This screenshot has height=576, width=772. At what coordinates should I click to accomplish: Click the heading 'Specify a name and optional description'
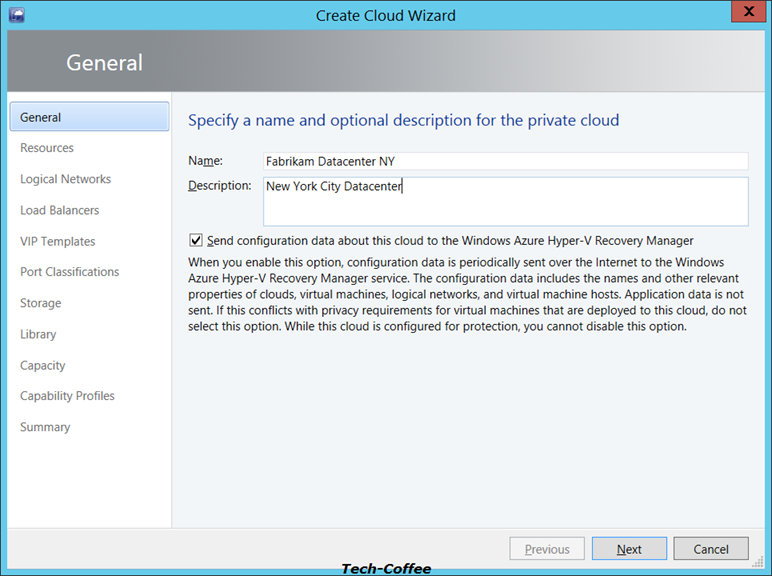(x=403, y=121)
